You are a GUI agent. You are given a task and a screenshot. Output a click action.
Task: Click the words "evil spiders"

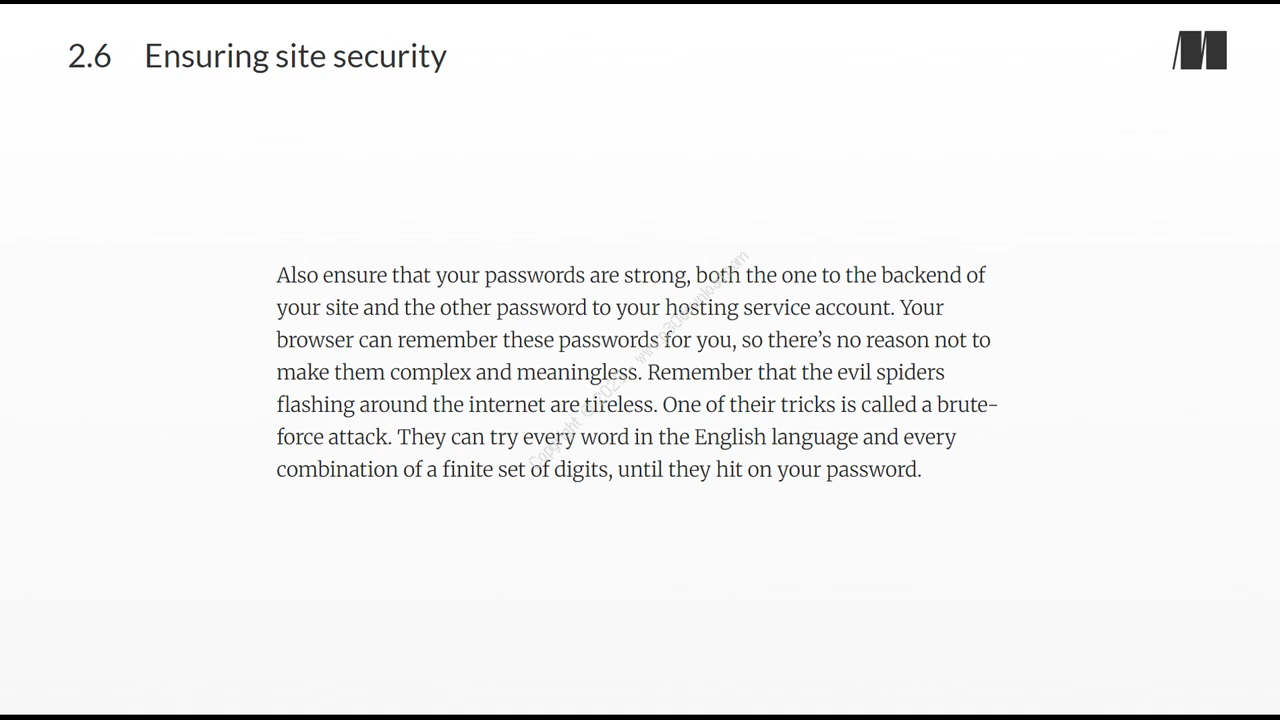890,373
